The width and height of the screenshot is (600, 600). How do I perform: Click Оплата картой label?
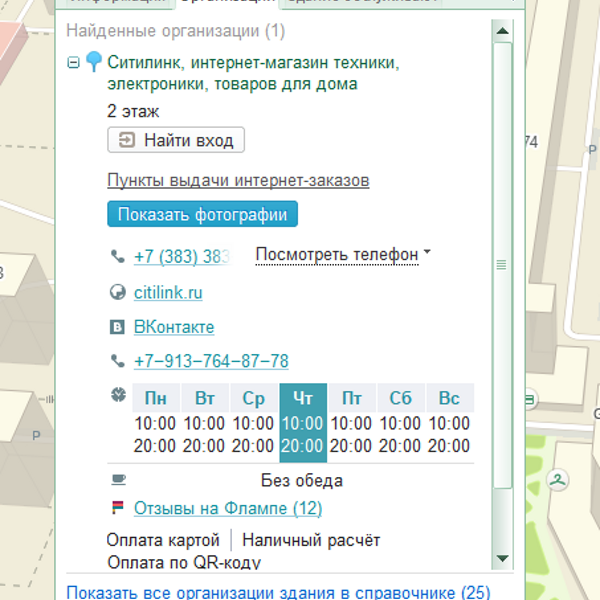tap(163, 540)
